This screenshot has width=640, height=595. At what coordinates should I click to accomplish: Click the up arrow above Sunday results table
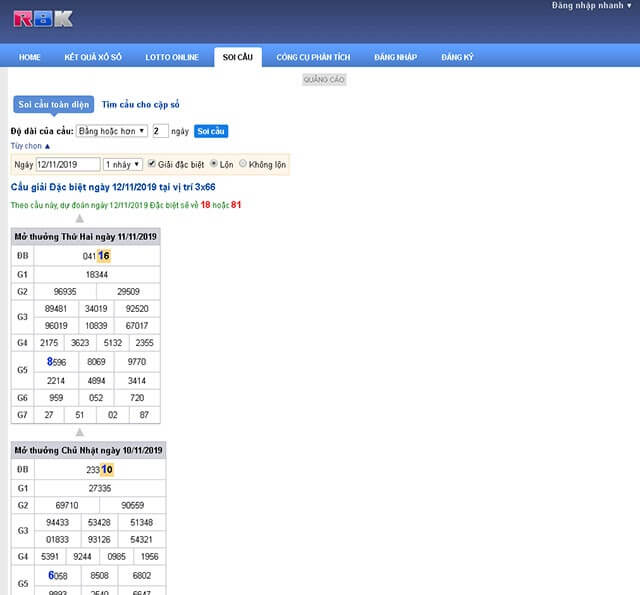[x=80, y=432]
